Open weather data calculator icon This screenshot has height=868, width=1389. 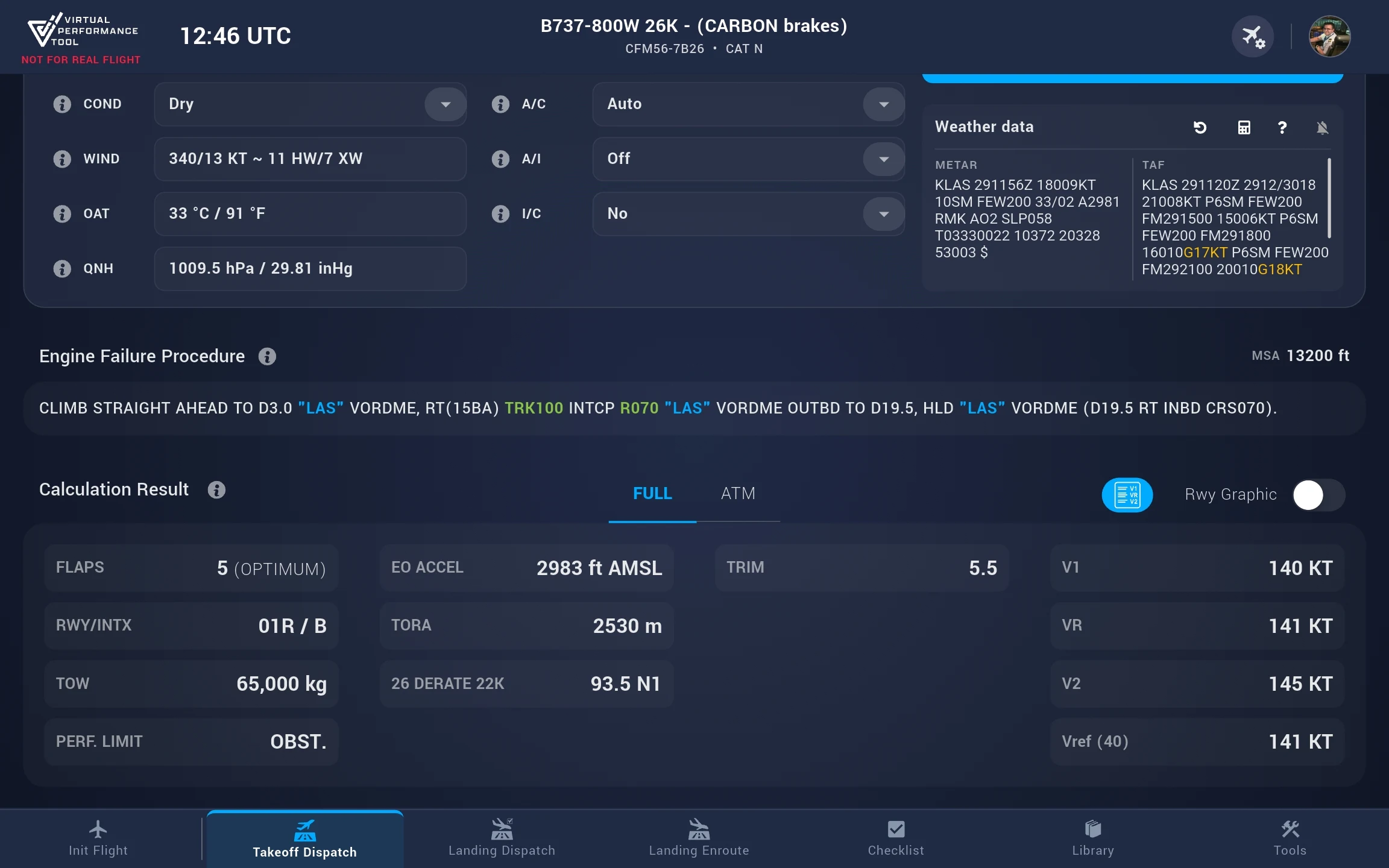tap(1244, 127)
